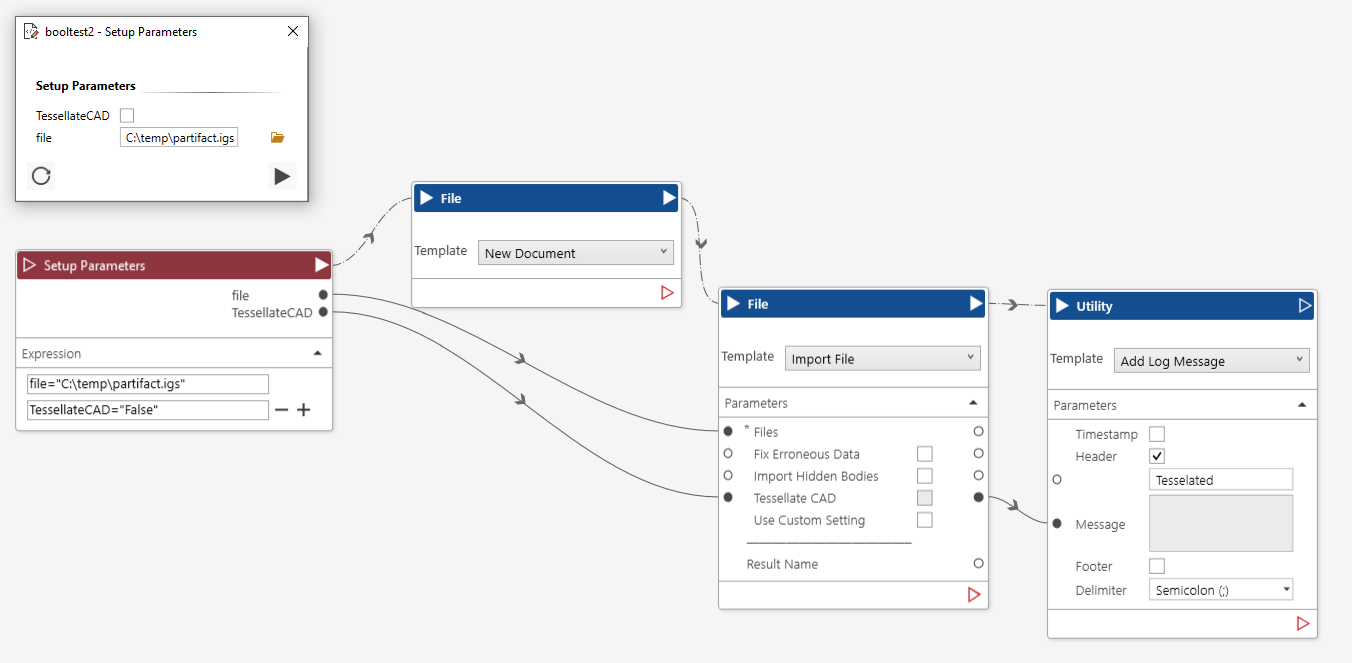Viewport: 1352px width, 663px height.
Task: Toggle TessellateCAD checkbox in dialog
Action: 127,116
